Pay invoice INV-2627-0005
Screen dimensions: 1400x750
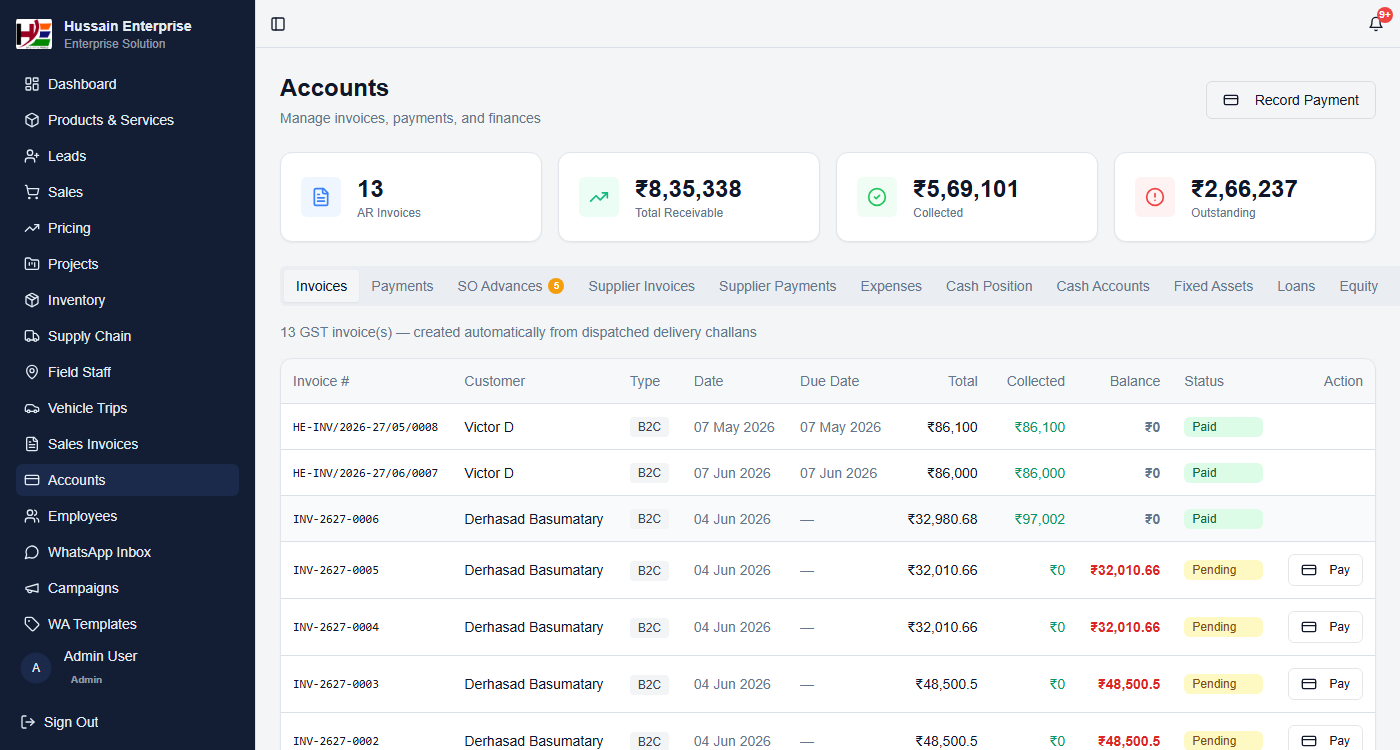(x=1325, y=570)
